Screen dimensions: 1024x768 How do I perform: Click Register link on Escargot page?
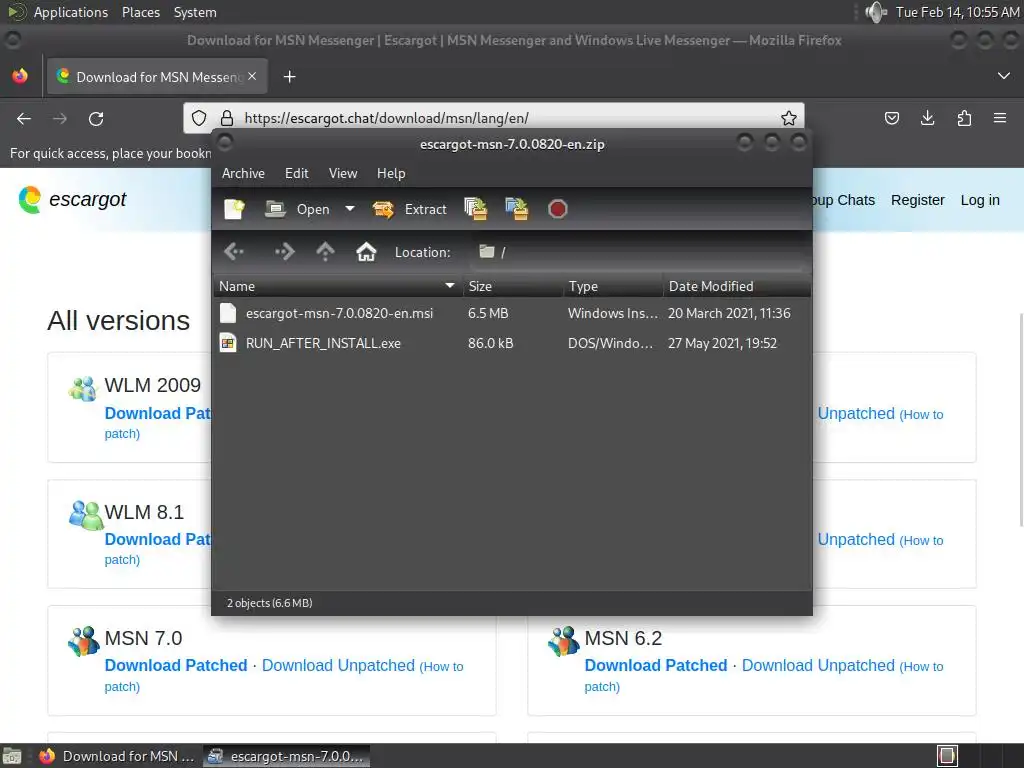point(918,200)
